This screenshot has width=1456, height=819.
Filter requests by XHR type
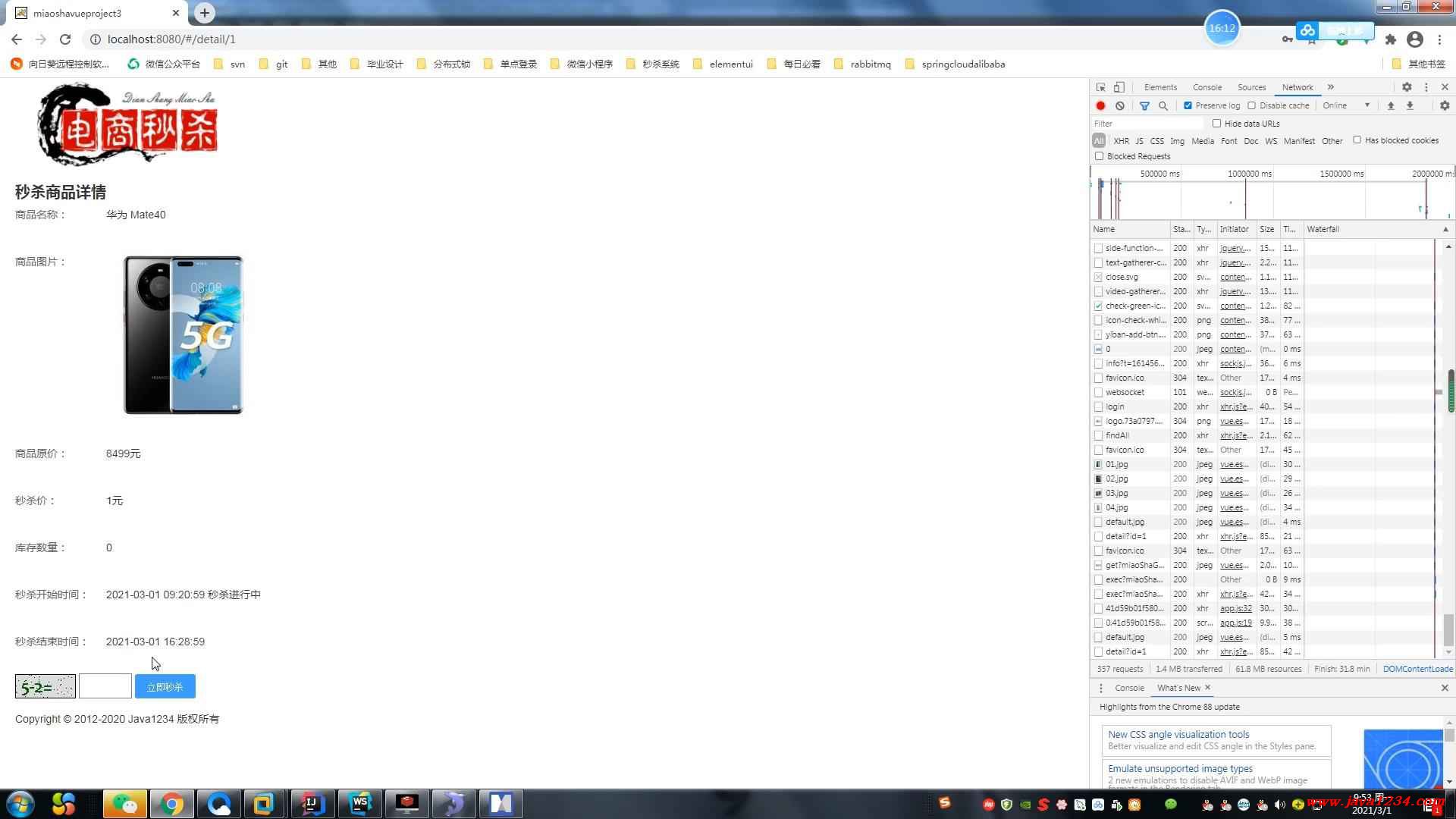point(1121,141)
